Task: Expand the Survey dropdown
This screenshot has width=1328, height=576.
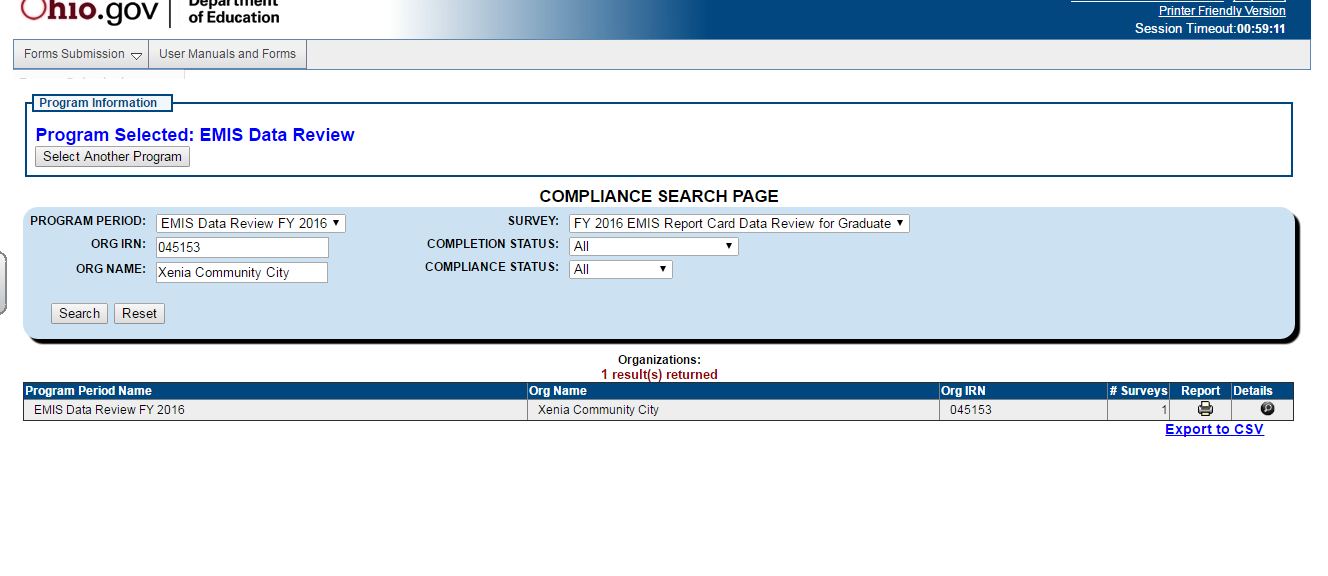Action: pyautogui.click(x=739, y=224)
